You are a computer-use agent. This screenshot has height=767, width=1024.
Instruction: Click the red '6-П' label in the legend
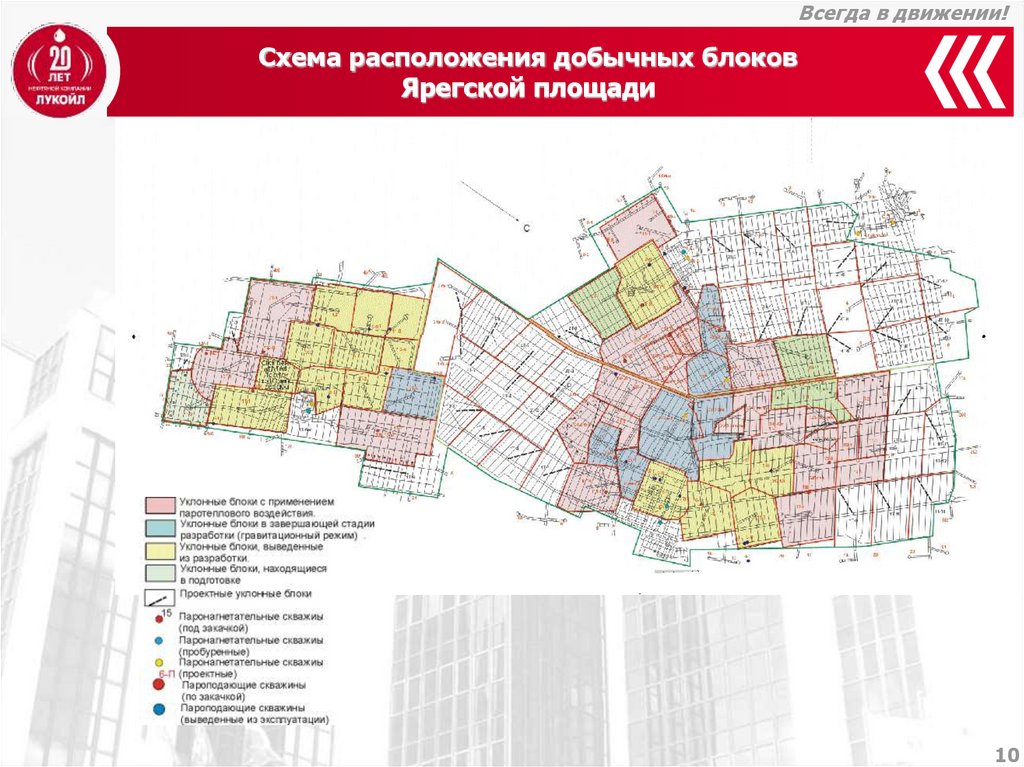pos(166,674)
